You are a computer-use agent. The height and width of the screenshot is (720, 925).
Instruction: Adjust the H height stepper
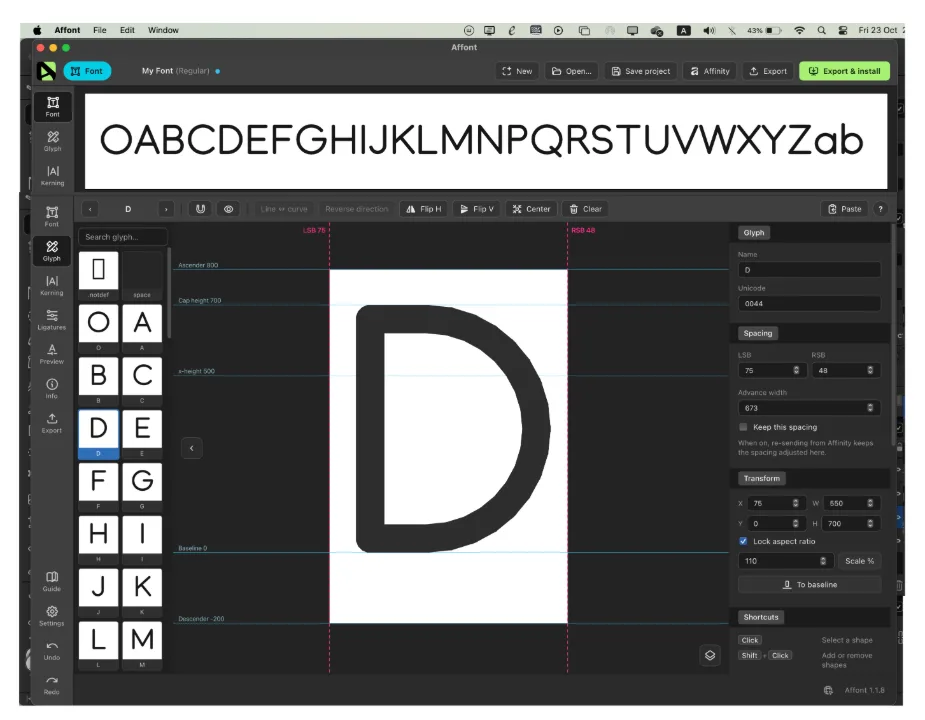[870, 523]
